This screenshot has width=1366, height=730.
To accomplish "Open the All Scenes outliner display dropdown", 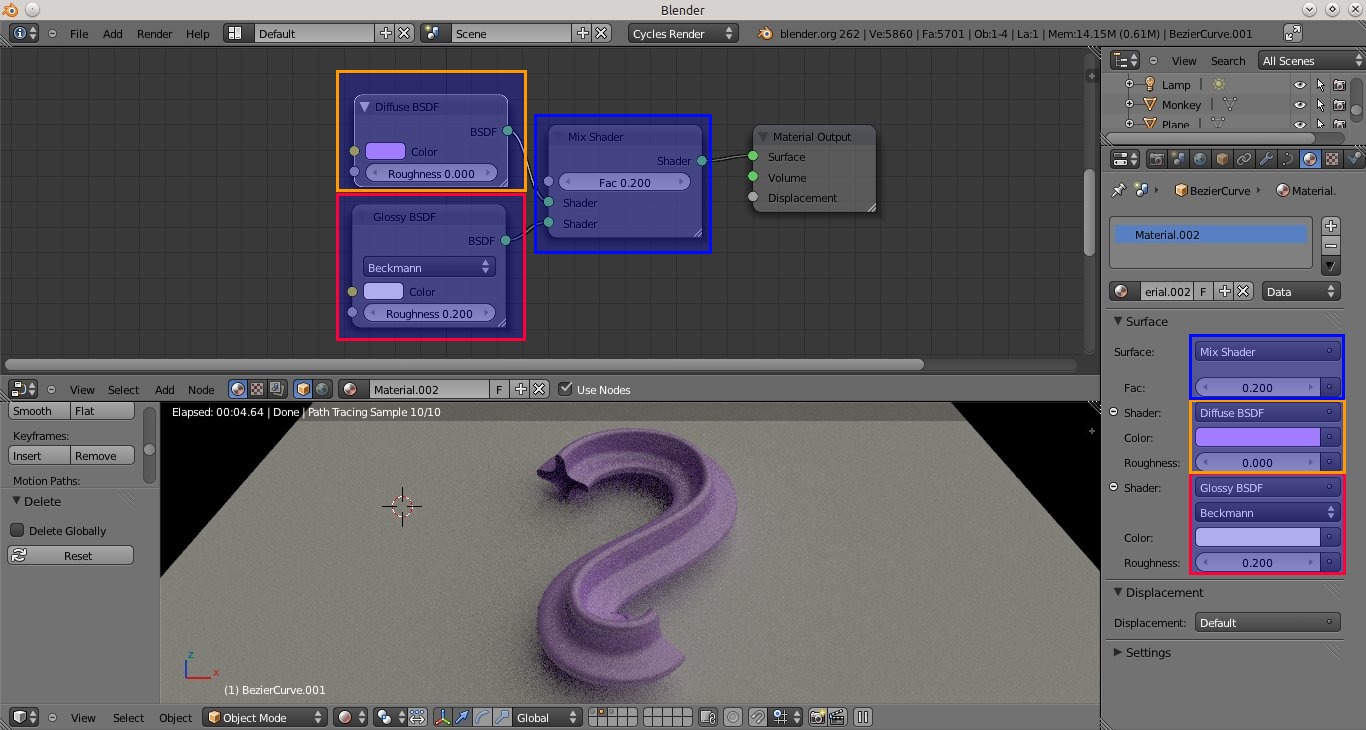I will tap(1311, 60).
